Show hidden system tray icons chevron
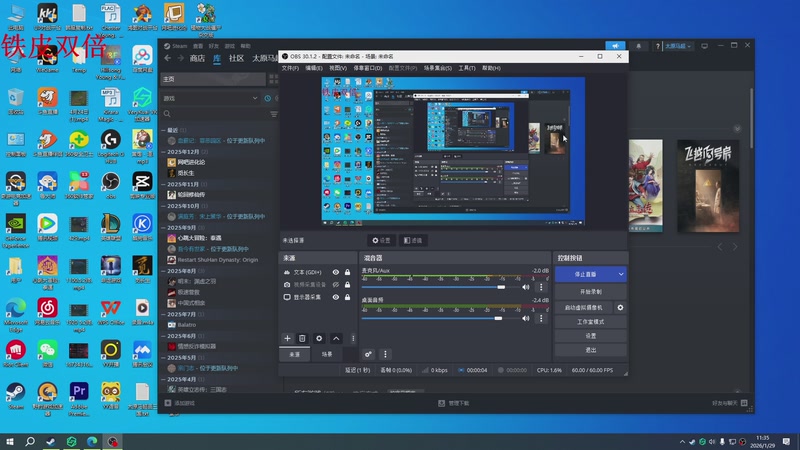This screenshot has width=800, height=450. click(682, 442)
